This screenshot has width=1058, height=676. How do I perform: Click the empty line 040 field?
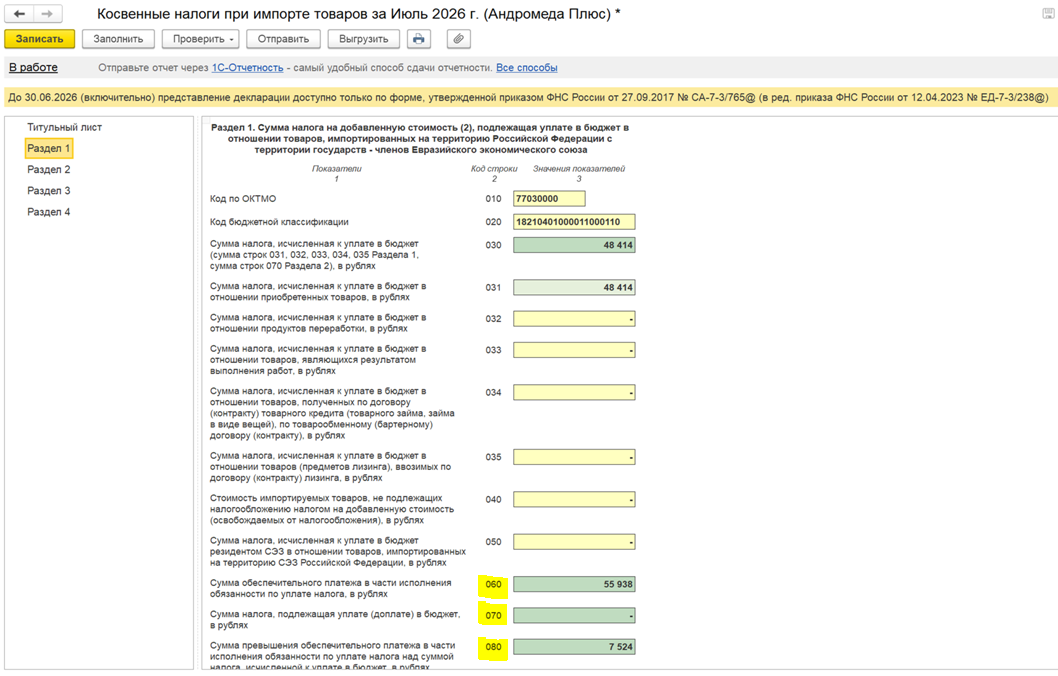(574, 500)
